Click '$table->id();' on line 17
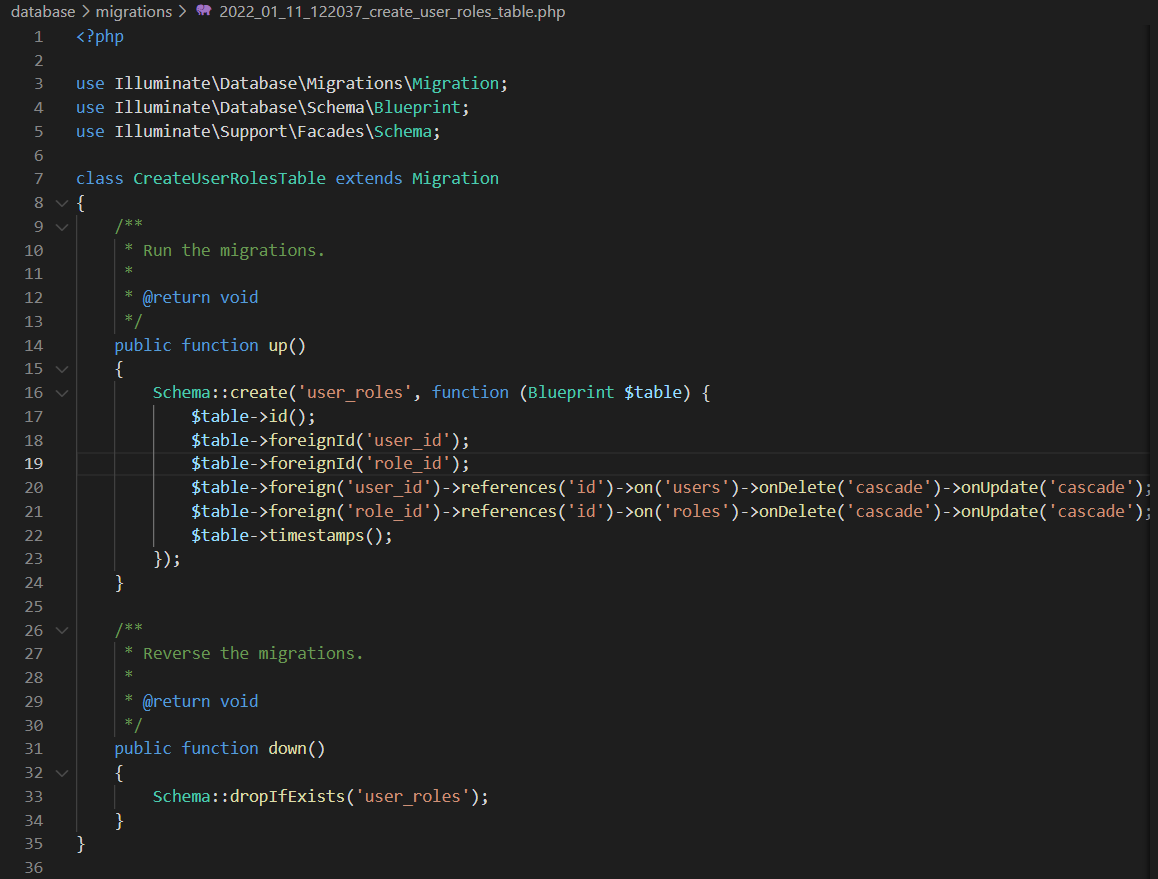This screenshot has width=1158, height=879. [x=253, y=417]
